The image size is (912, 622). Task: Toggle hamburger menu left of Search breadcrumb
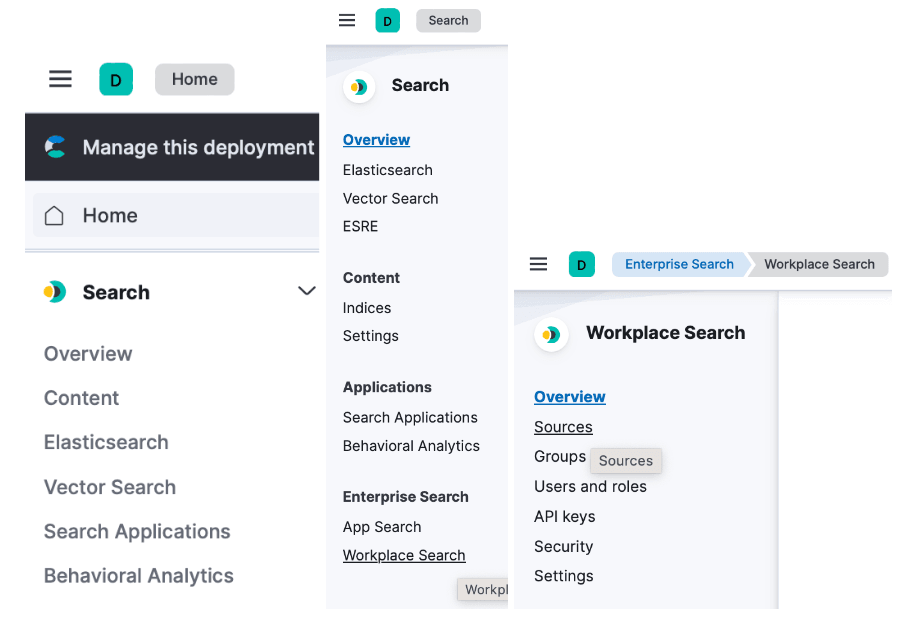click(x=347, y=20)
